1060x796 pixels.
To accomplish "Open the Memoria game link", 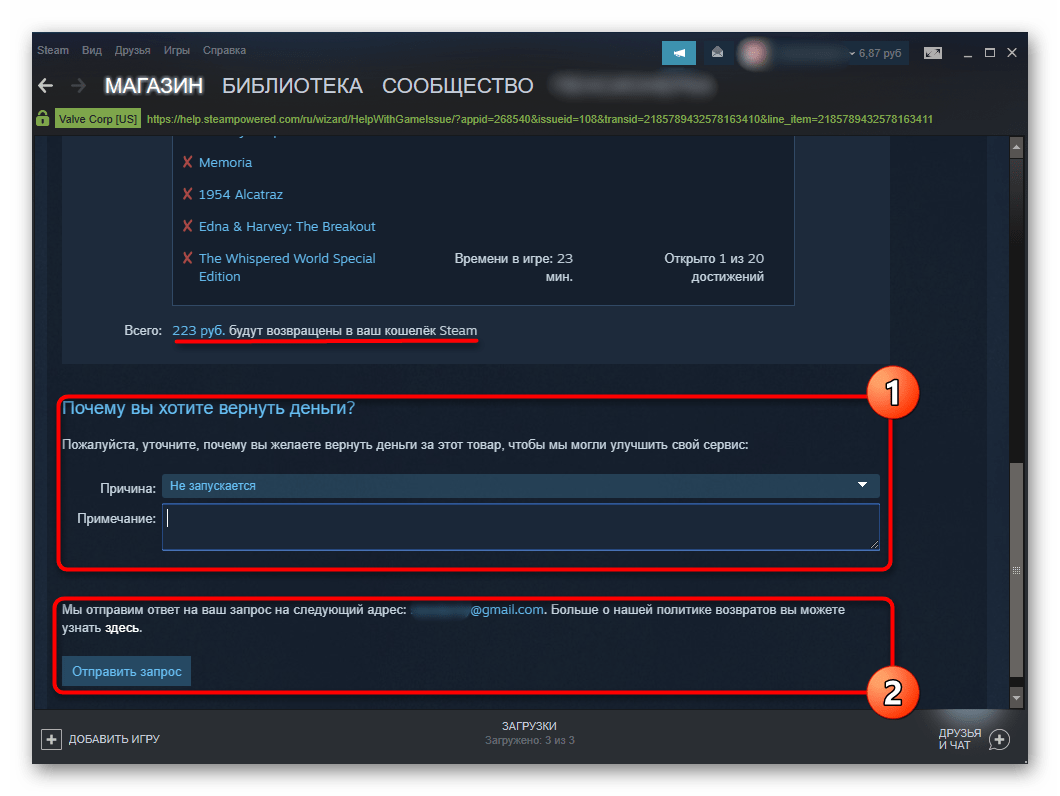I will click(x=225, y=162).
